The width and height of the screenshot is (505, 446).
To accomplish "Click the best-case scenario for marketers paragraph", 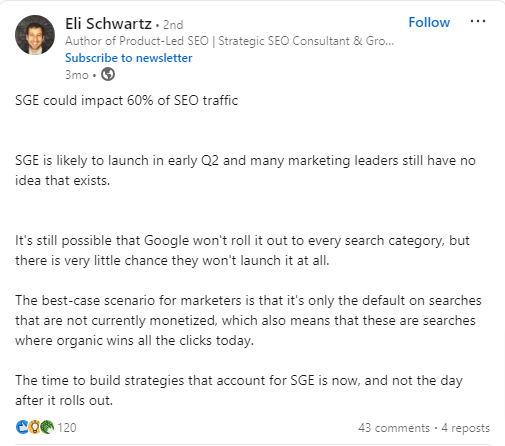I will pos(248,320).
